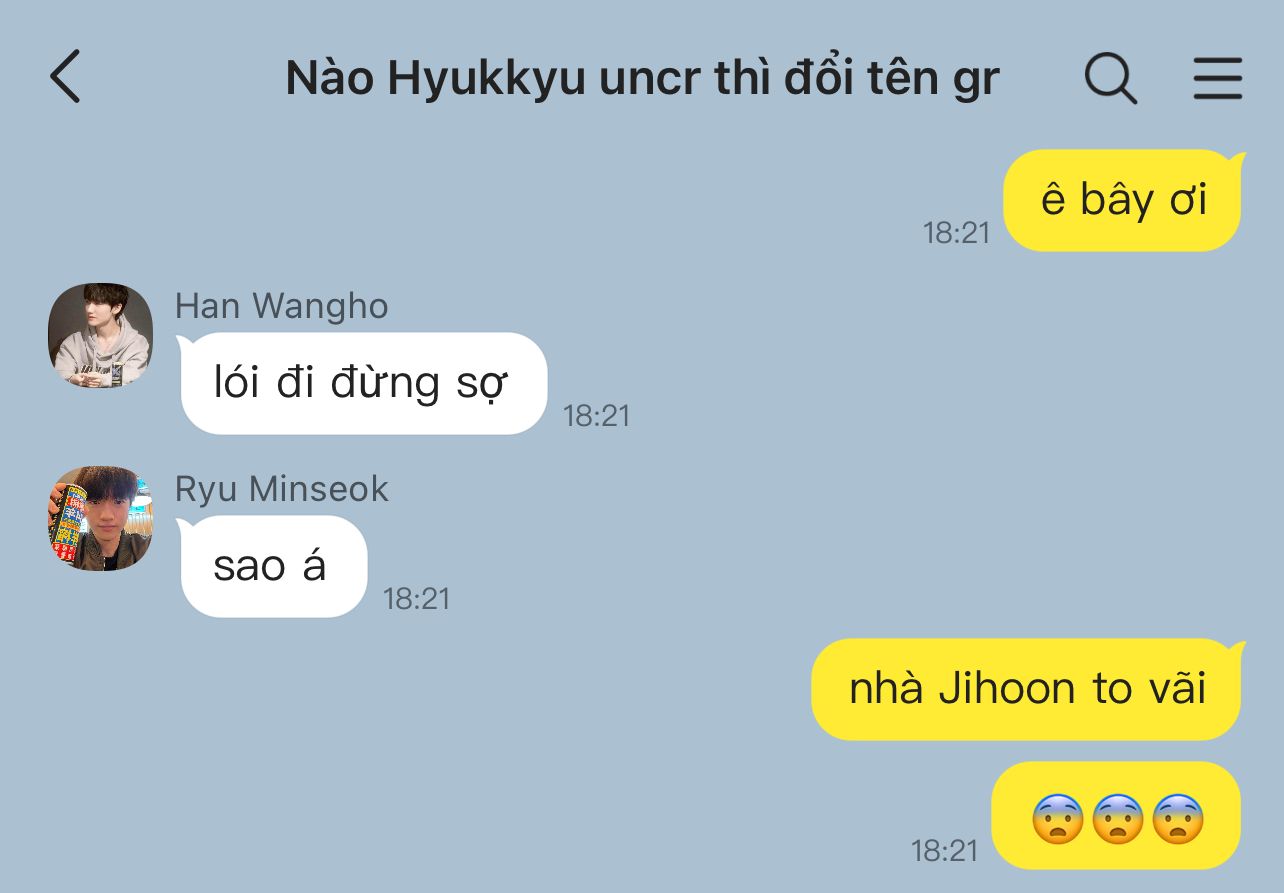The height and width of the screenshot is (893, 1284).
Task: Click the 18:21 timestamp beside "sao á"
Action: (x=416, y=599)
